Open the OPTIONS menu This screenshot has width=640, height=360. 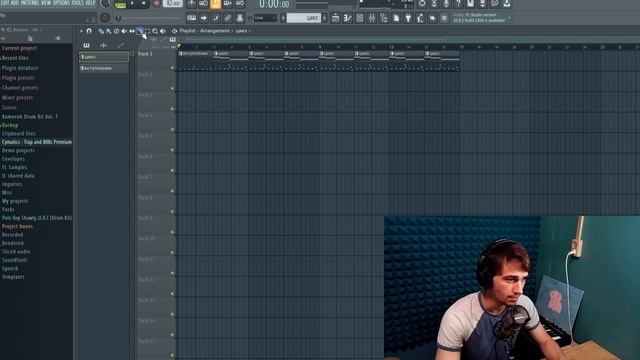(x=62, y=3)
